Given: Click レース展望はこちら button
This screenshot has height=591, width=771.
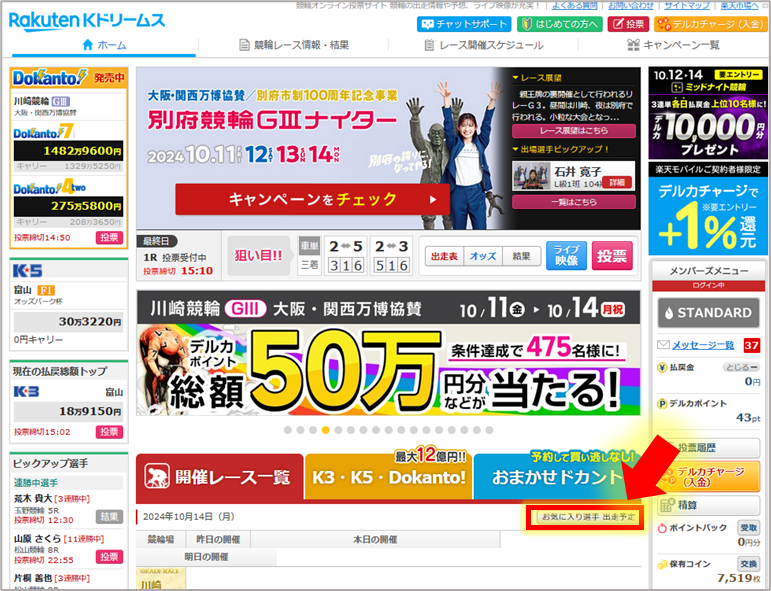Looking at the screenshot, I should [x=573, y=131].
